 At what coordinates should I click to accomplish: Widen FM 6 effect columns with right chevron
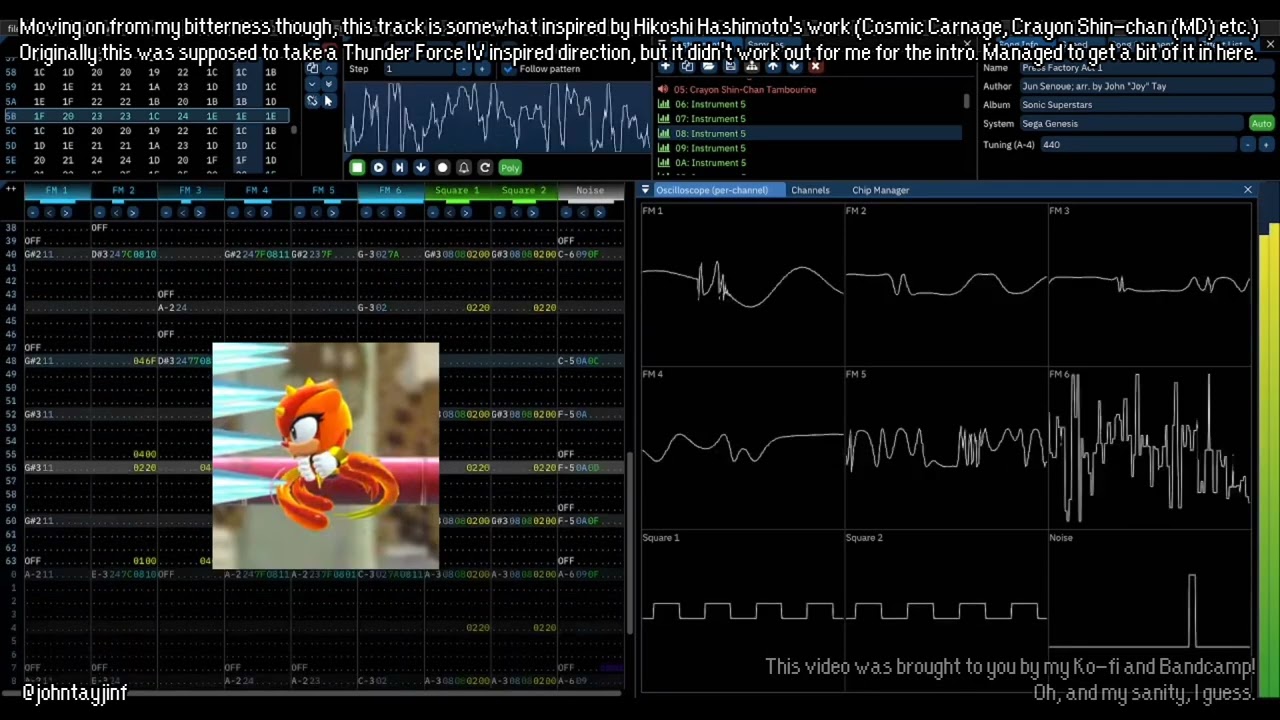point(399,212)
